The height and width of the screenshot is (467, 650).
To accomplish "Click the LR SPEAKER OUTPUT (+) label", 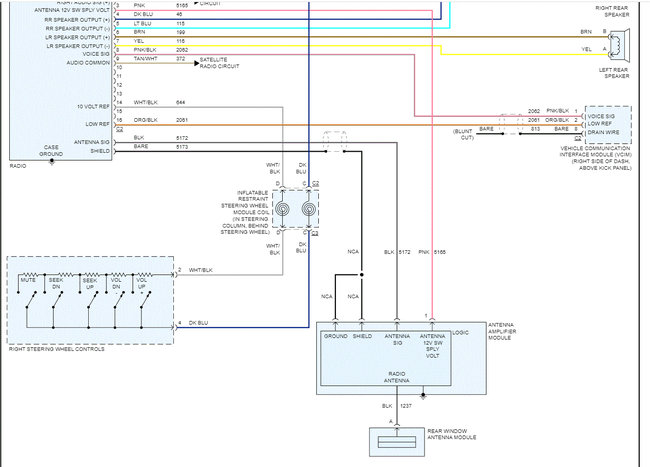I will [78, 37].
